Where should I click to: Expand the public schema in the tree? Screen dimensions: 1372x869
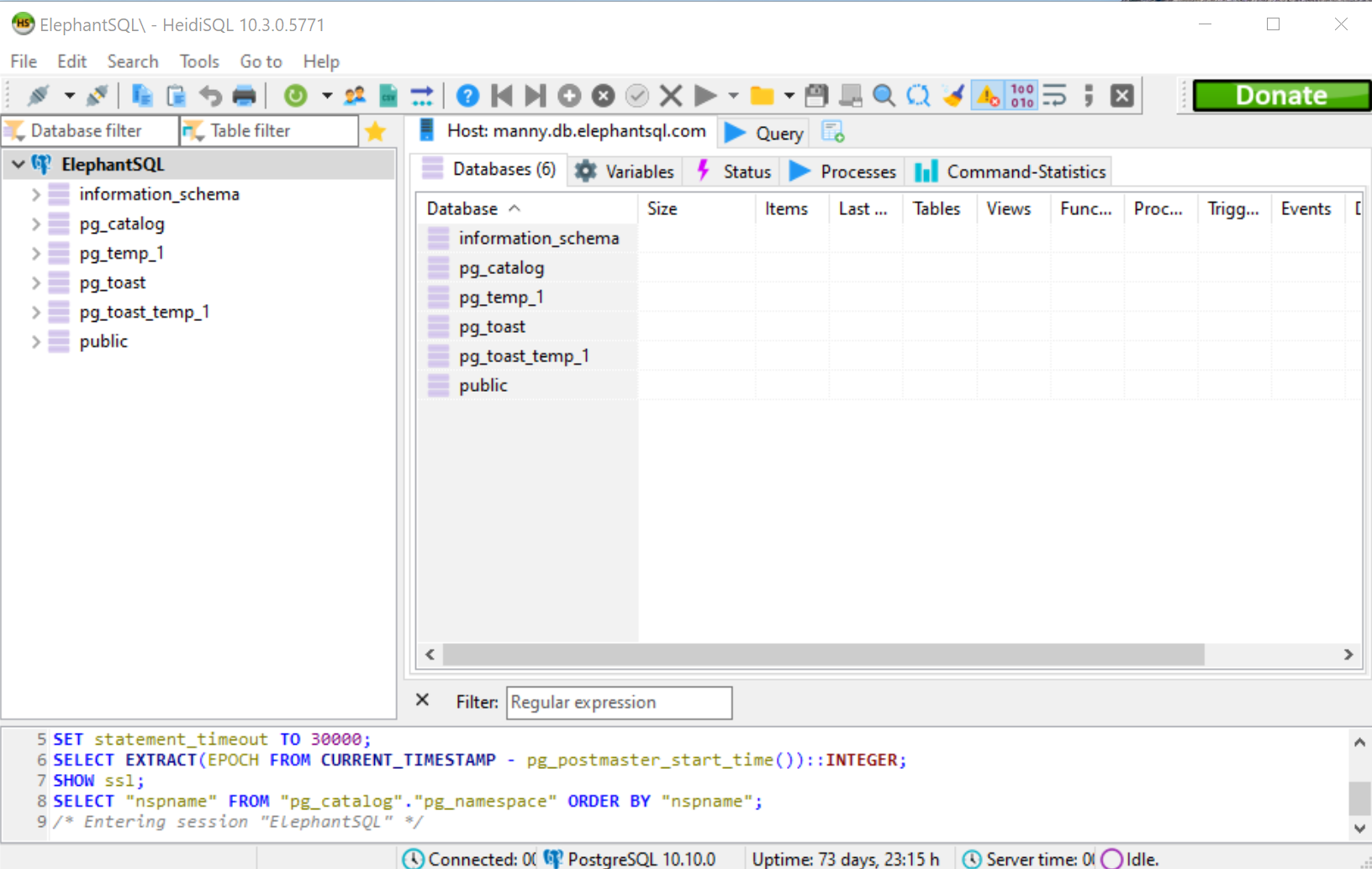[35, 341]
